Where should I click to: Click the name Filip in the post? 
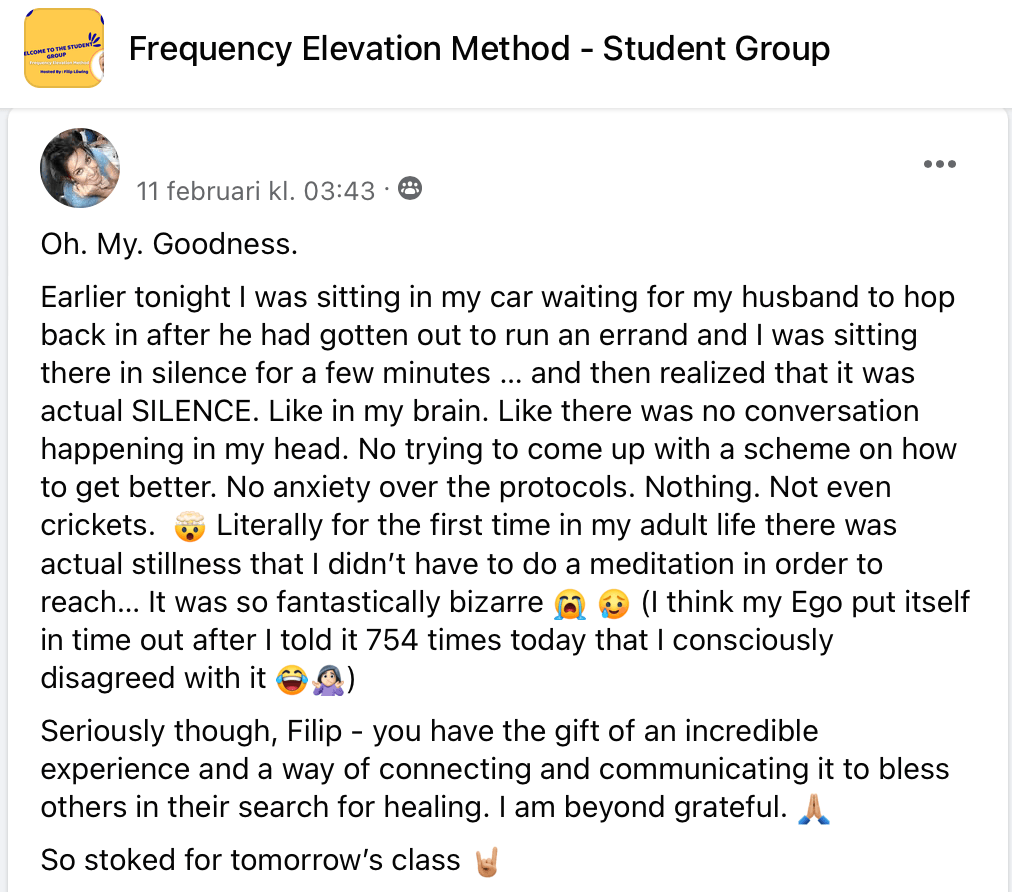tap(314, 731)
